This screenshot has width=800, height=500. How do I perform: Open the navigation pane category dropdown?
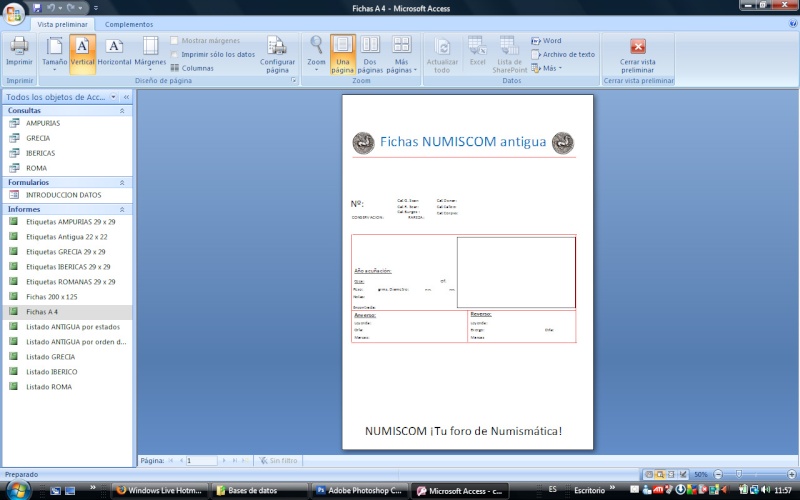coord(113,97)
